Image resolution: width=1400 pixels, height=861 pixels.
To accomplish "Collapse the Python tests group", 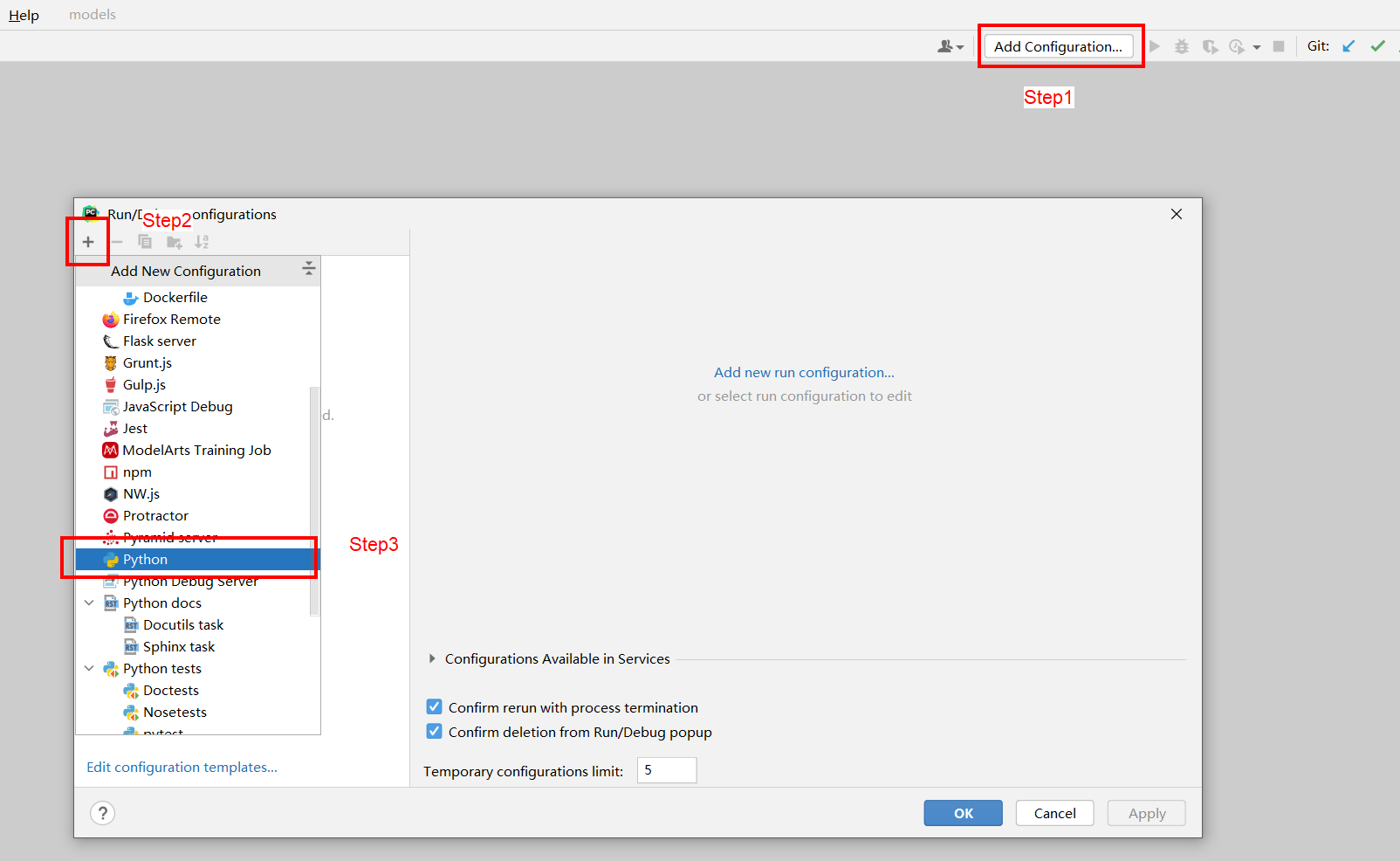I will coord(89,668).
